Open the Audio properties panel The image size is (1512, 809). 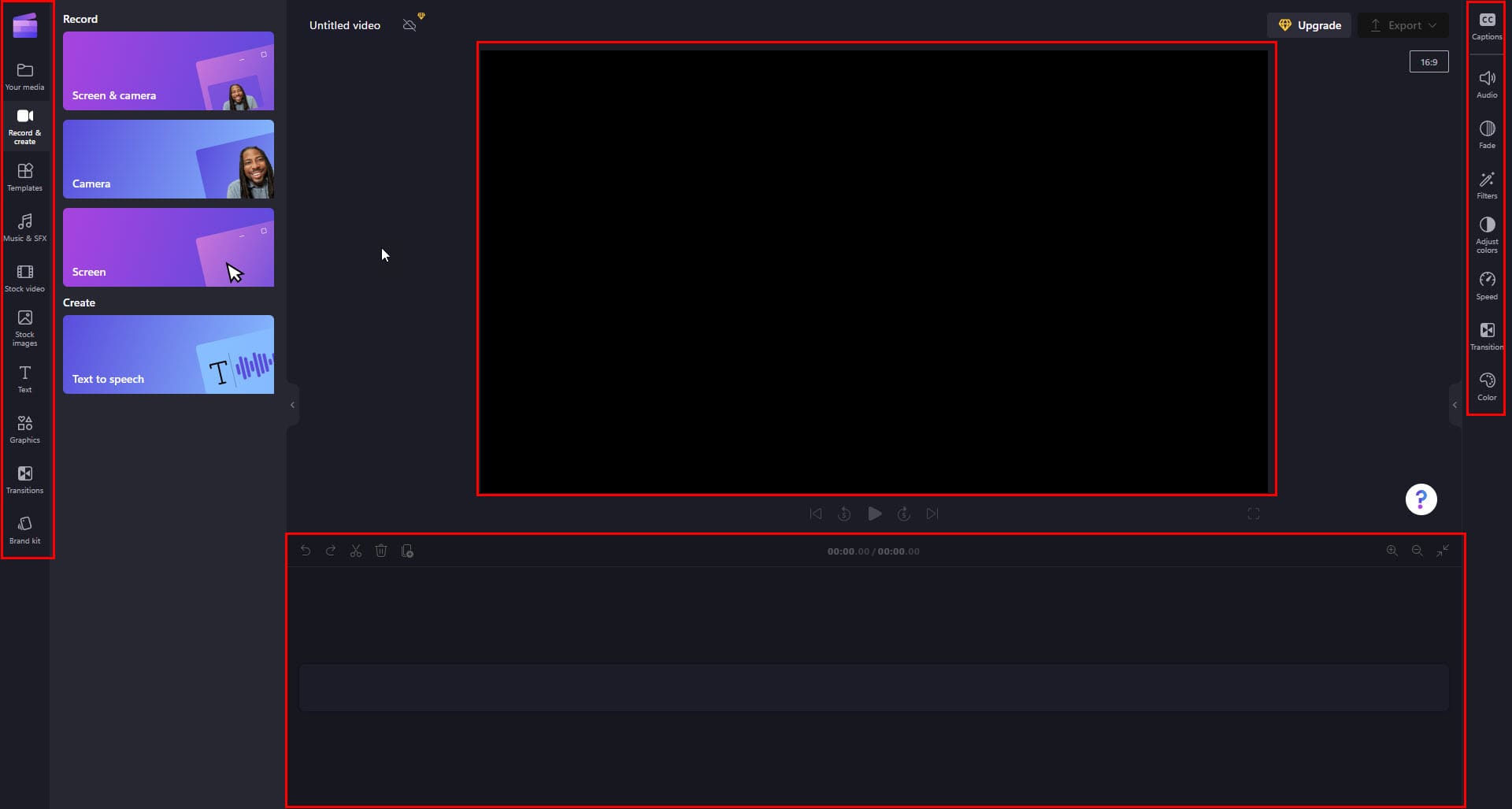click(x=1487, y=83)
